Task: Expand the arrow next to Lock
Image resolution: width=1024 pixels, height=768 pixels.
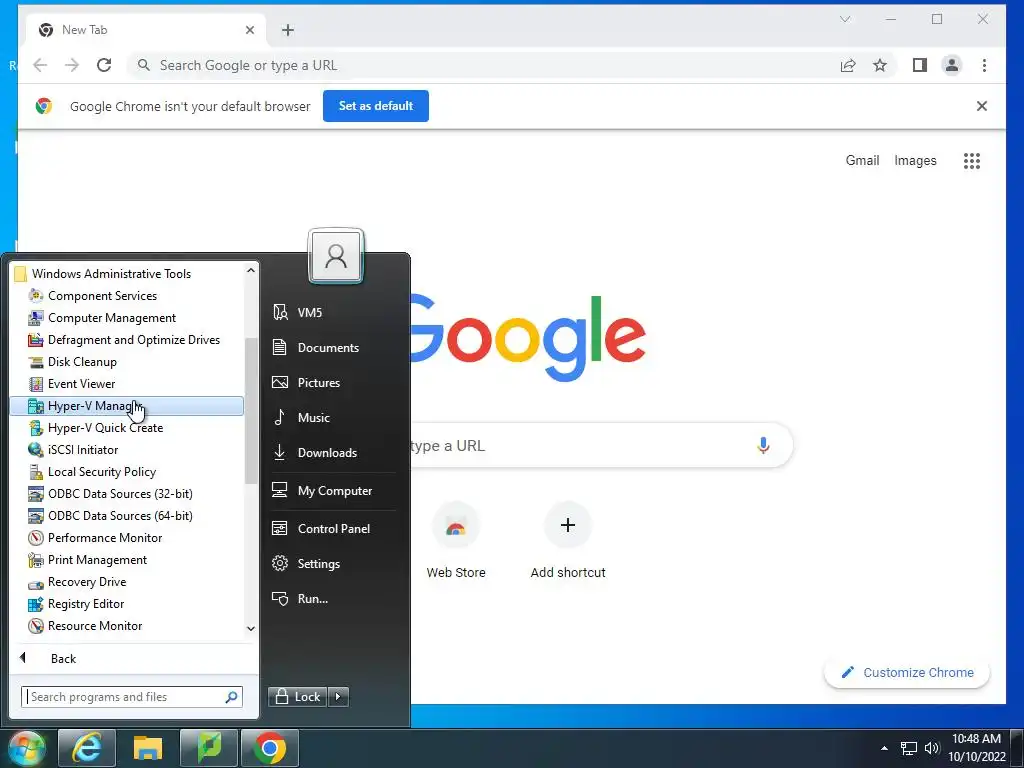Action: (338, 697)
